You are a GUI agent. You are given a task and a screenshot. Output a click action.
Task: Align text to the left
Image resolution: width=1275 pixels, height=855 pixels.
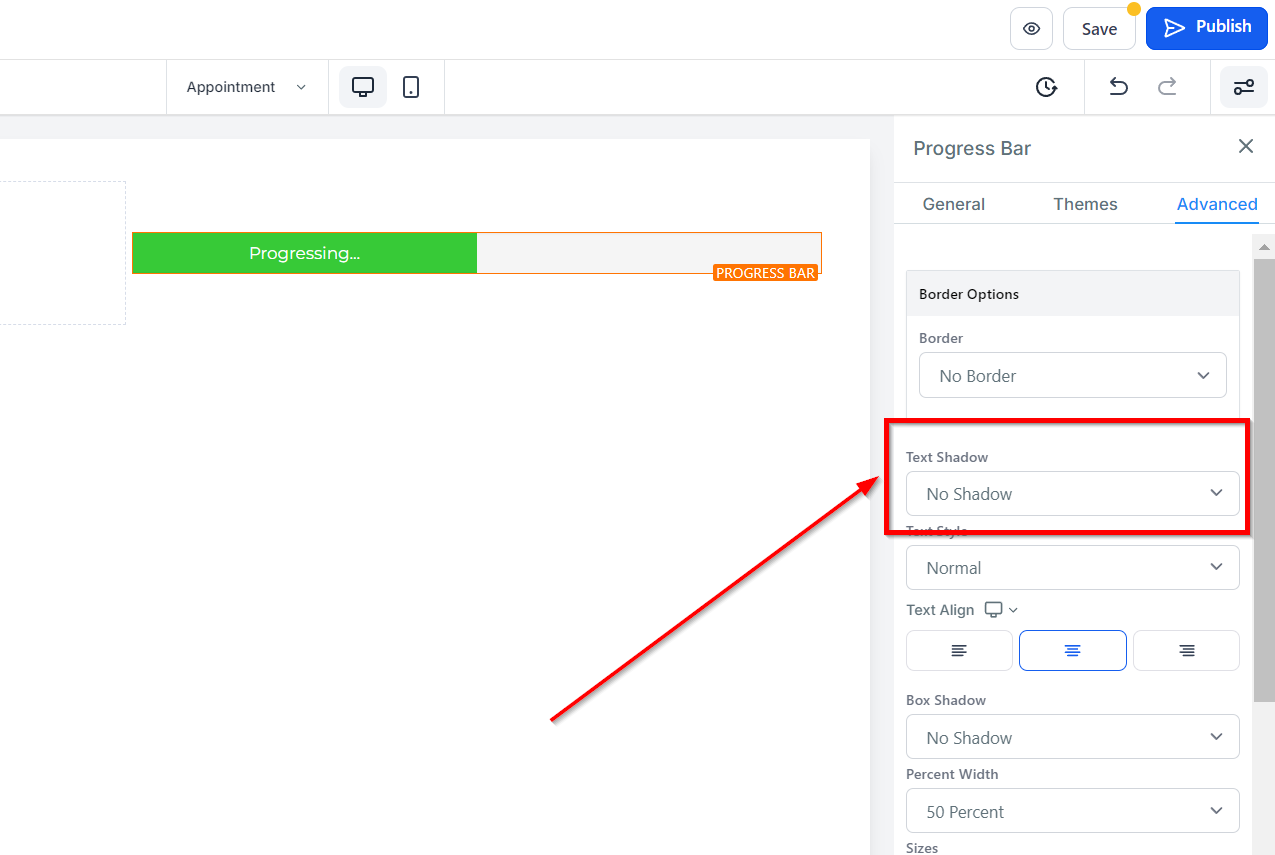point(959,650)
